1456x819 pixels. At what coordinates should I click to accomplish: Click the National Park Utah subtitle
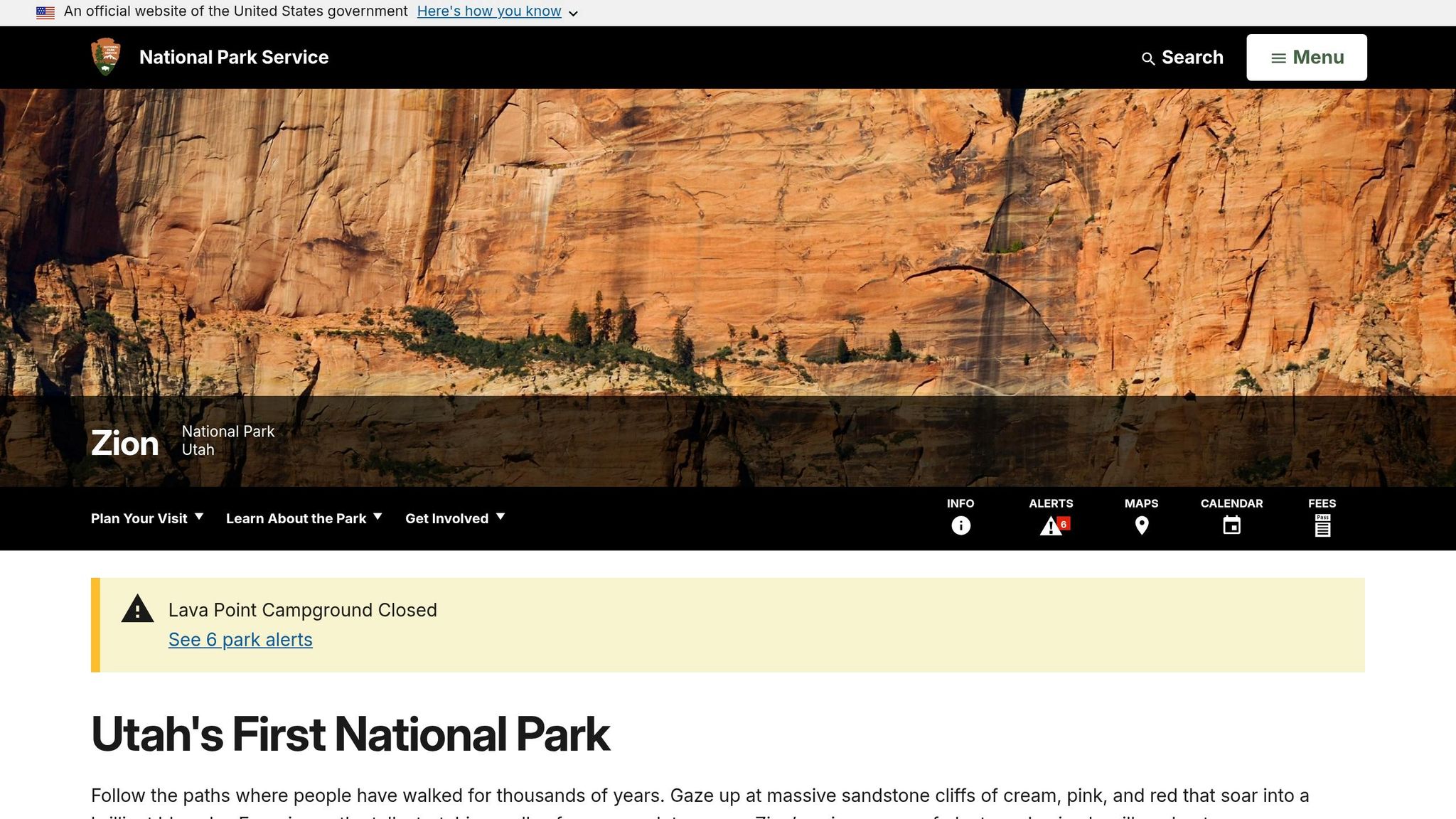pyautogui.click(x=228, y=441)
